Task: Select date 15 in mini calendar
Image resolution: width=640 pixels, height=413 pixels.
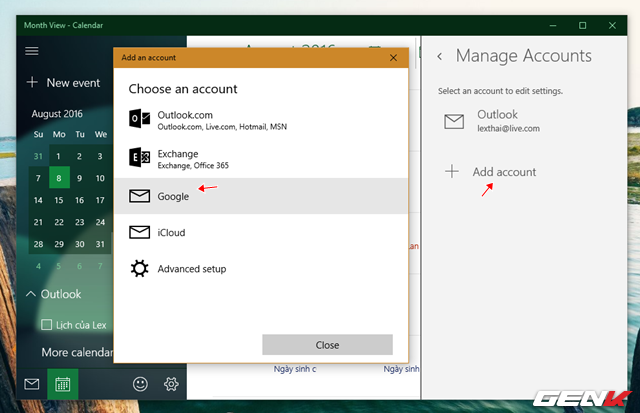Action: point(59,200)
